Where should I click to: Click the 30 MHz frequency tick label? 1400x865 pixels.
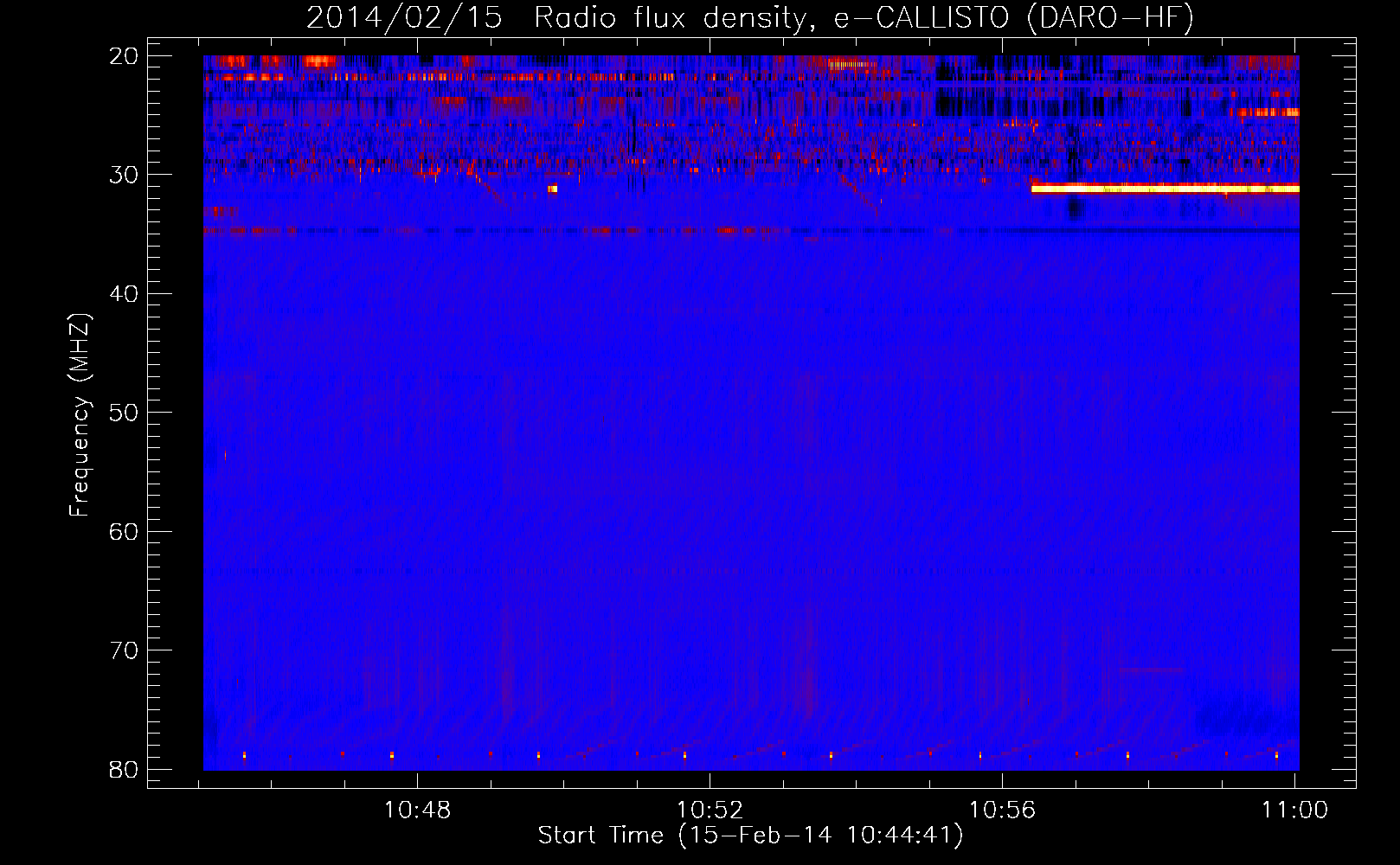pyautogui.click(x=124, y=175)
